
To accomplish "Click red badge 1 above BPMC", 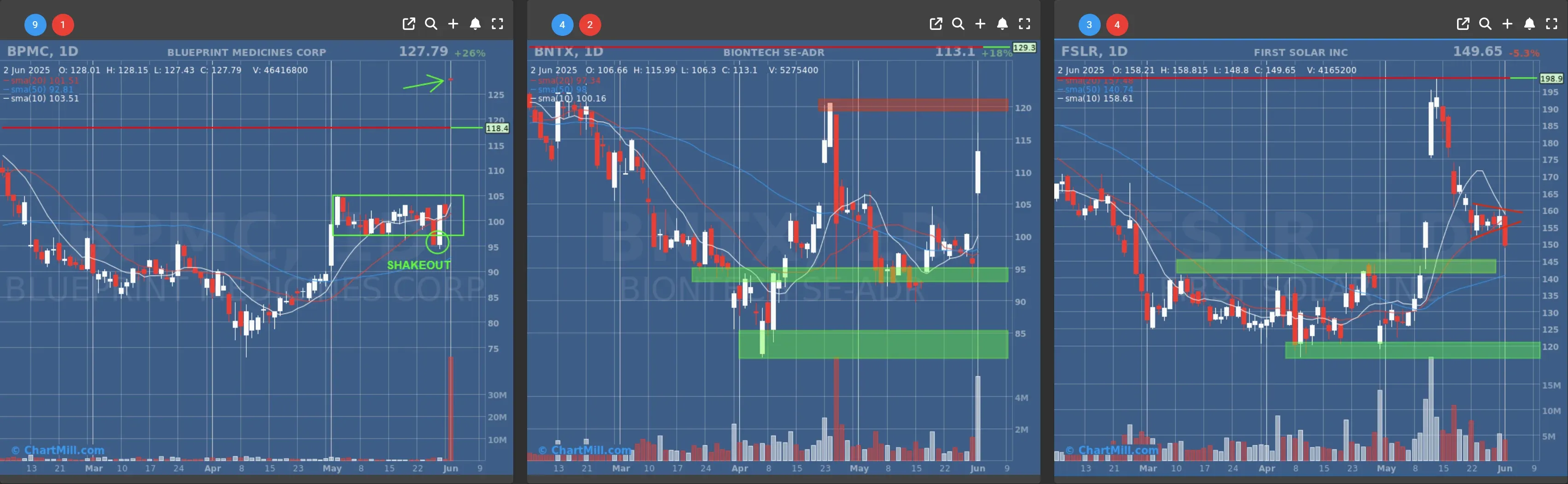I will point(63,25).
